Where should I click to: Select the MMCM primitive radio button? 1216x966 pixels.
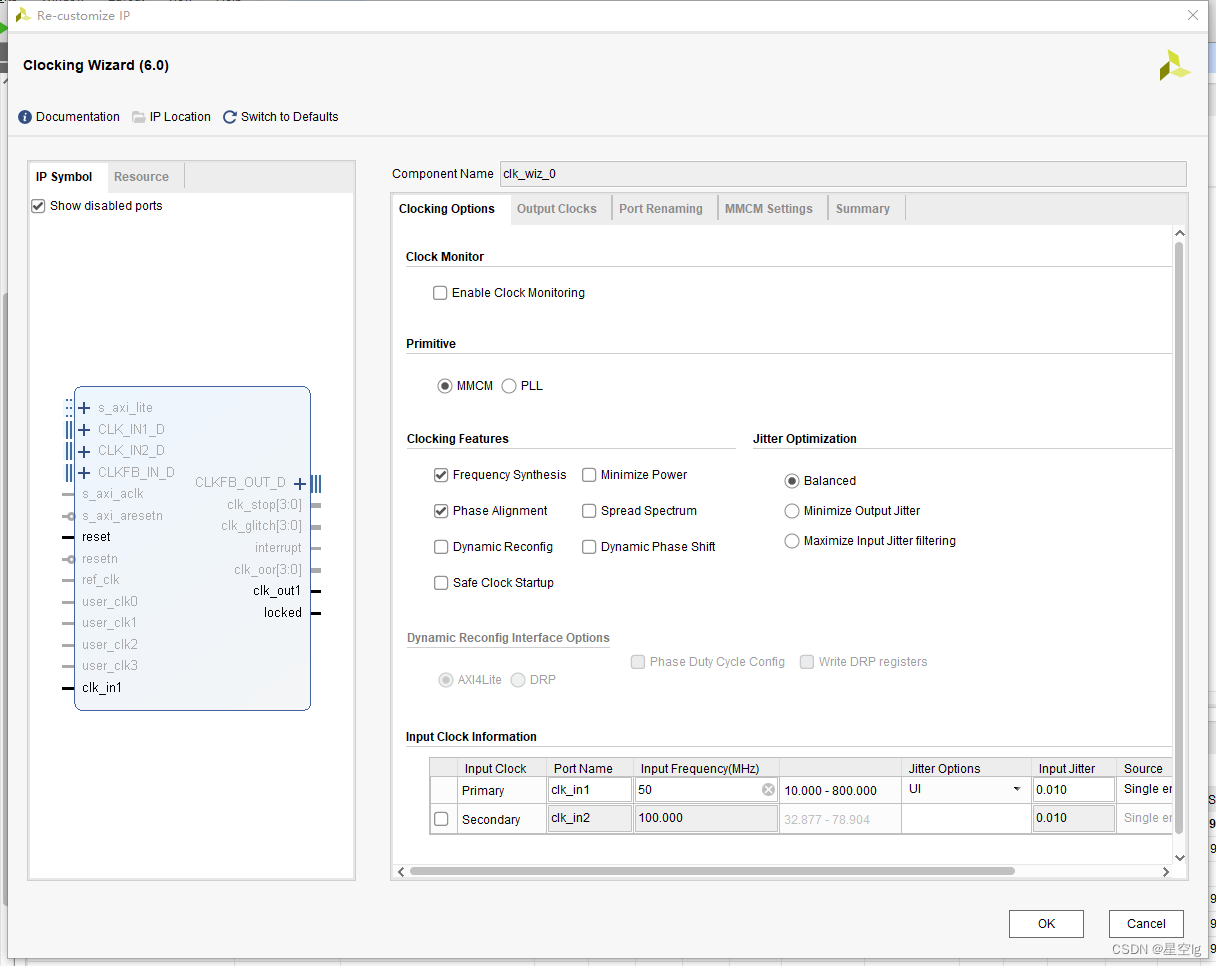coord(445,386)
